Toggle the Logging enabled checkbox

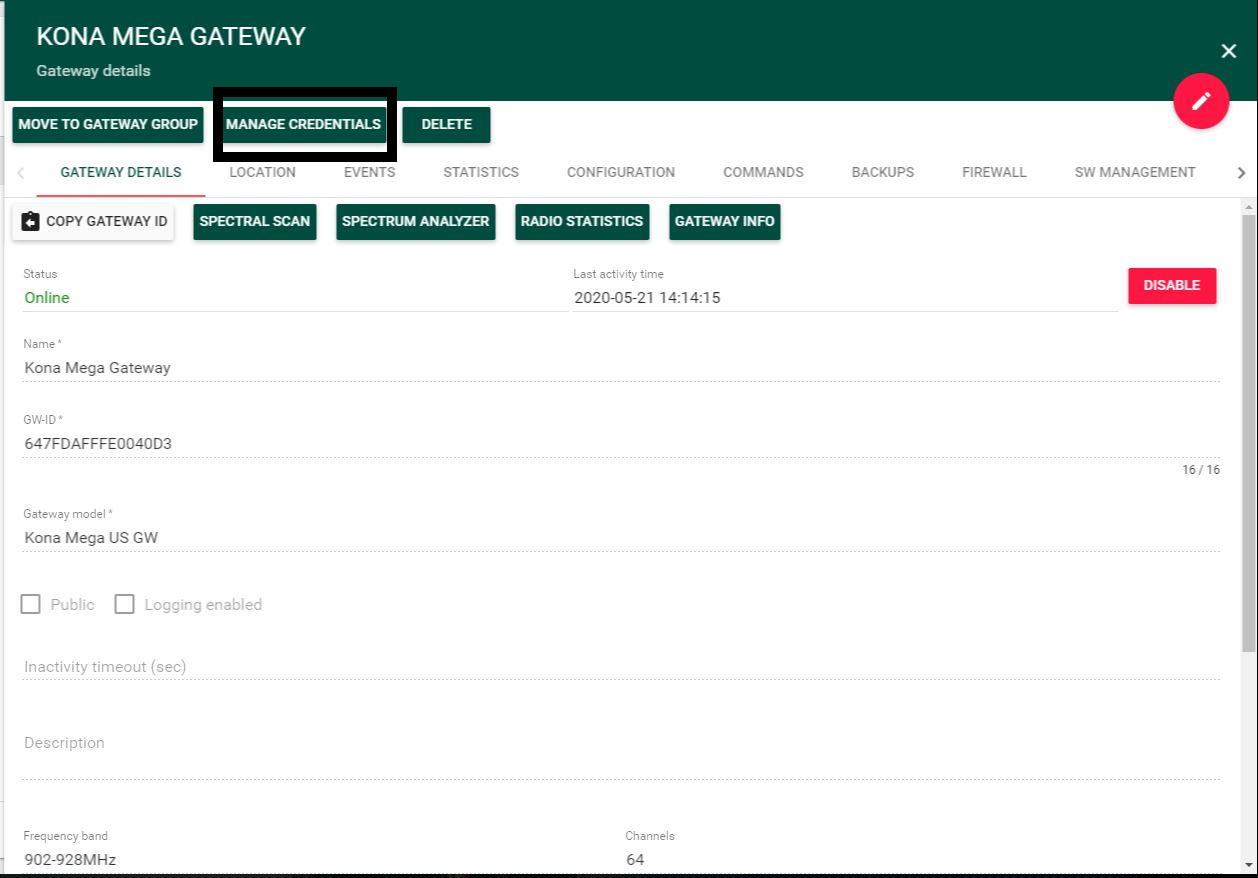[x=124, y=604]
